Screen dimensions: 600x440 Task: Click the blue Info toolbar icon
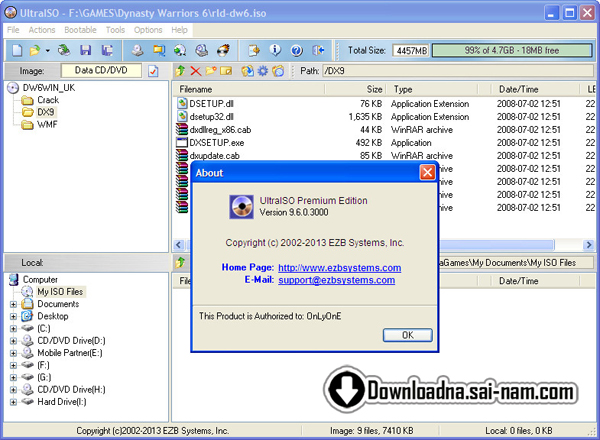point(275,50)
